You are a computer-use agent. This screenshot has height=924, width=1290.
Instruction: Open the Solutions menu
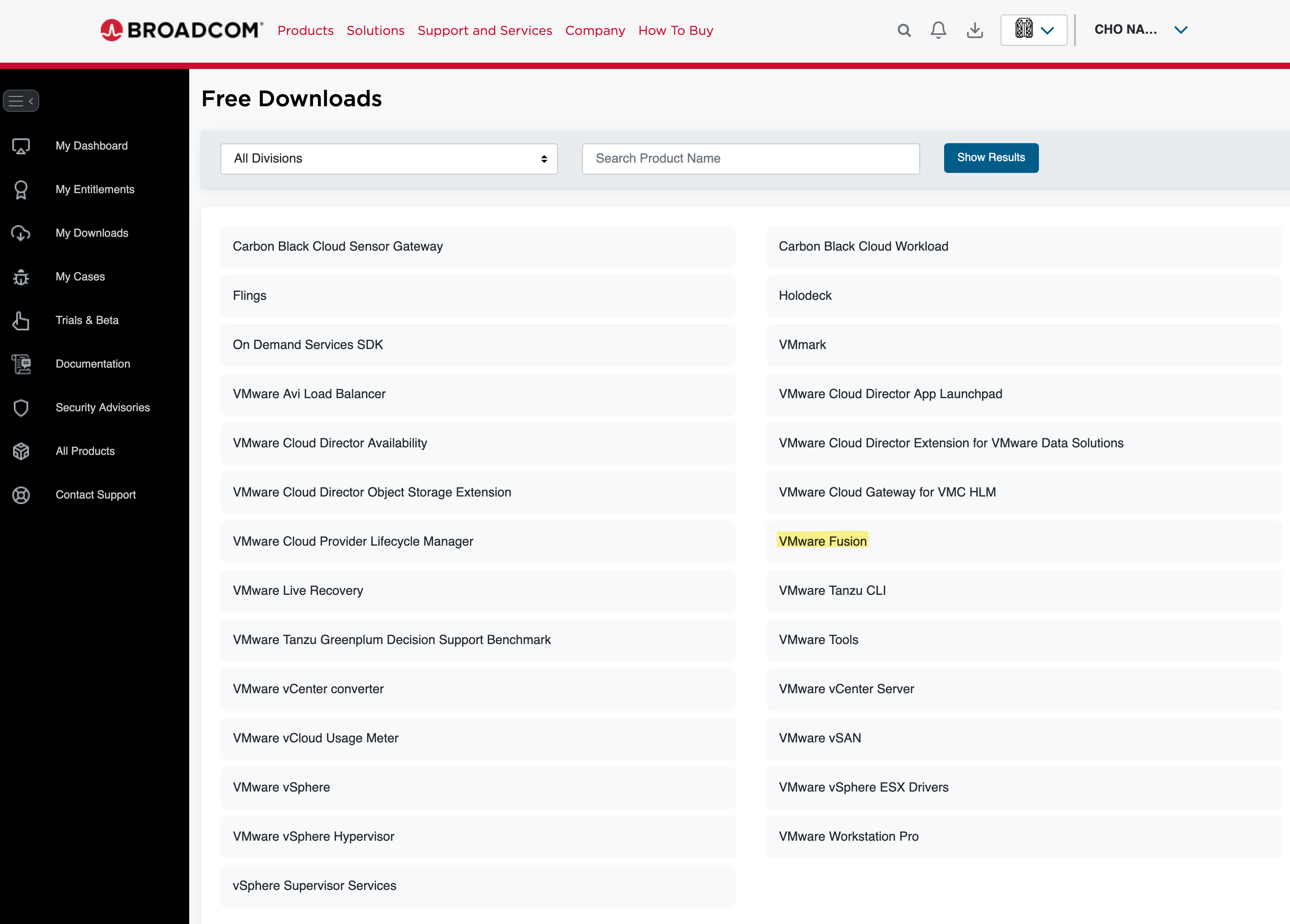(375, 31)
